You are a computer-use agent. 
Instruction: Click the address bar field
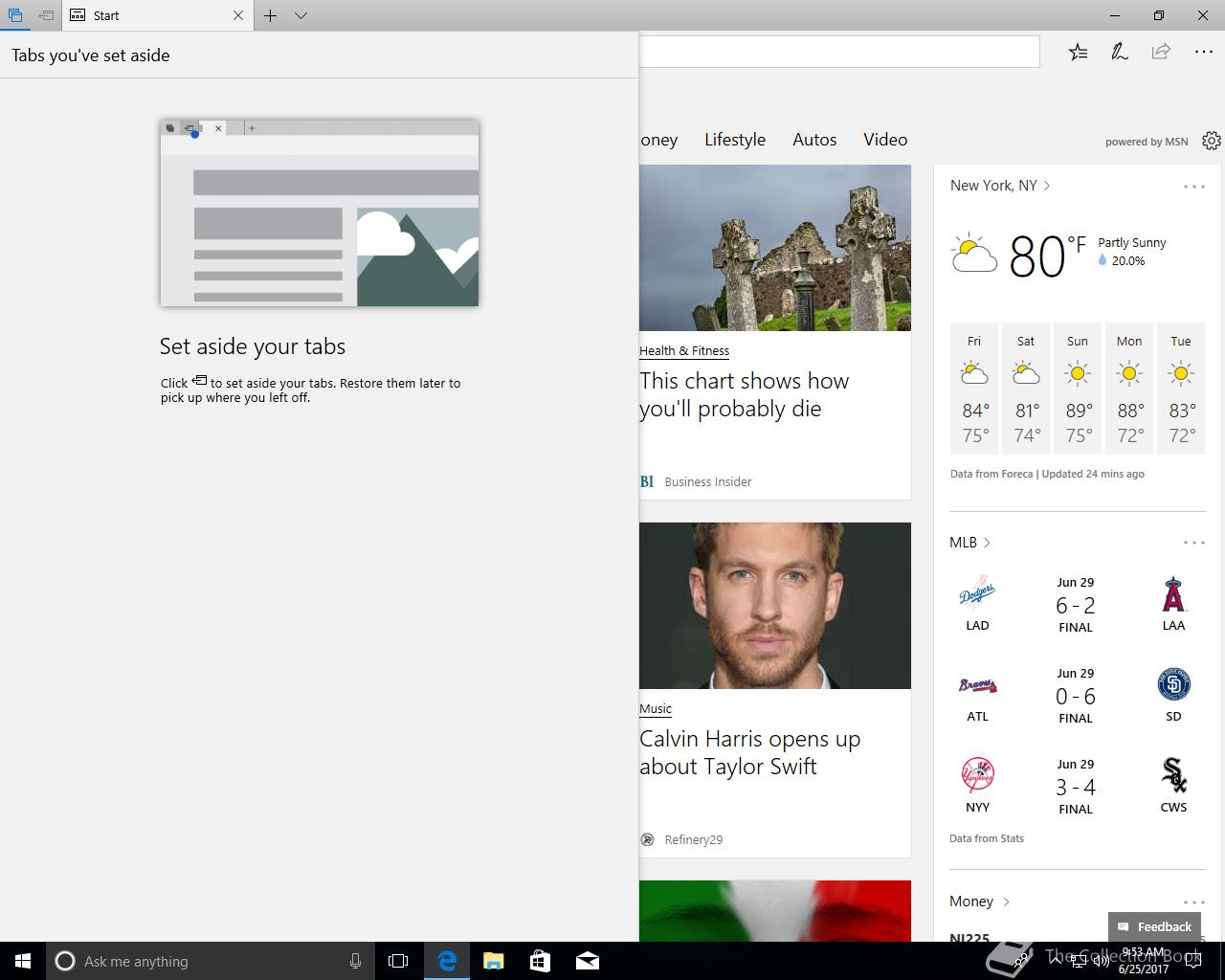[838, 52]
